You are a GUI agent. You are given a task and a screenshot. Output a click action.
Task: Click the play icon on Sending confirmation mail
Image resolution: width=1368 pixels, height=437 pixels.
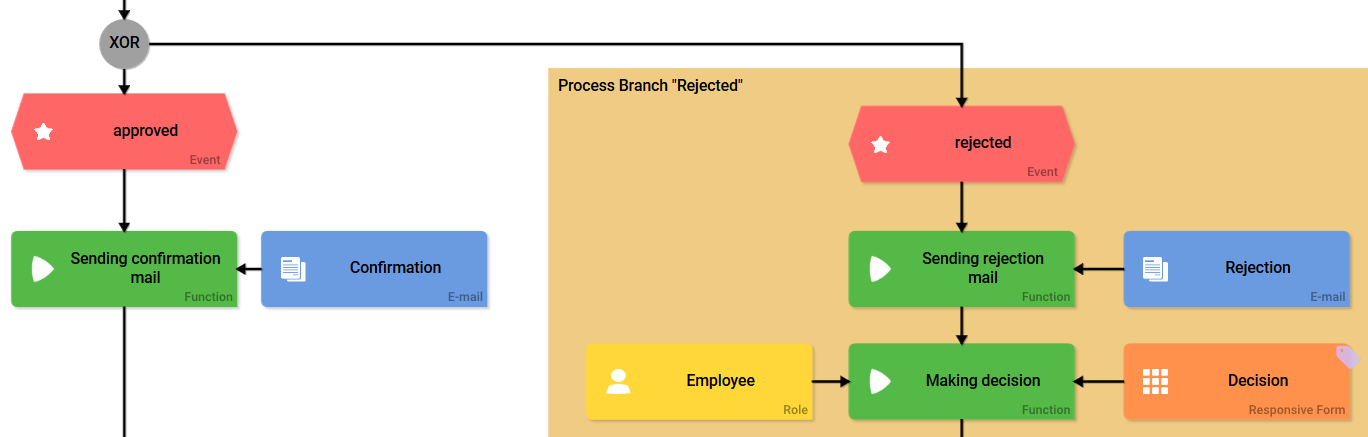[x=42, y=268]
